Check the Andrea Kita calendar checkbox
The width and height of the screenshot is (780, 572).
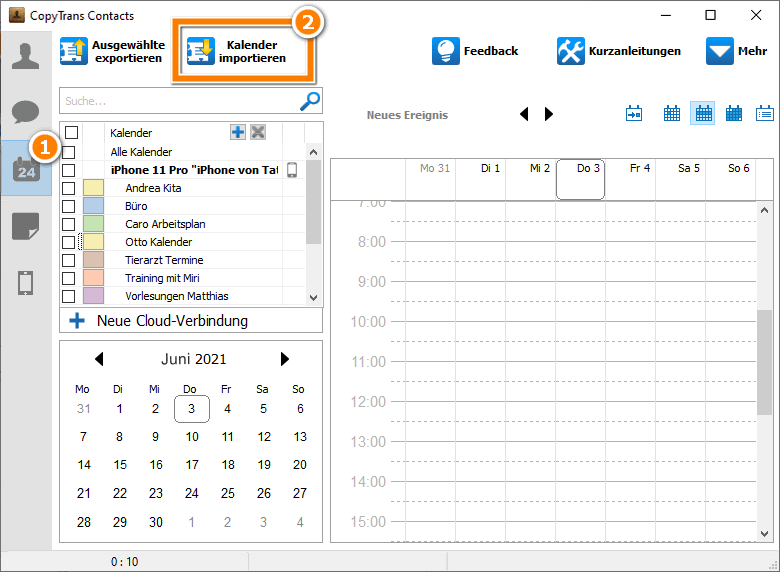tap(69, 188)
